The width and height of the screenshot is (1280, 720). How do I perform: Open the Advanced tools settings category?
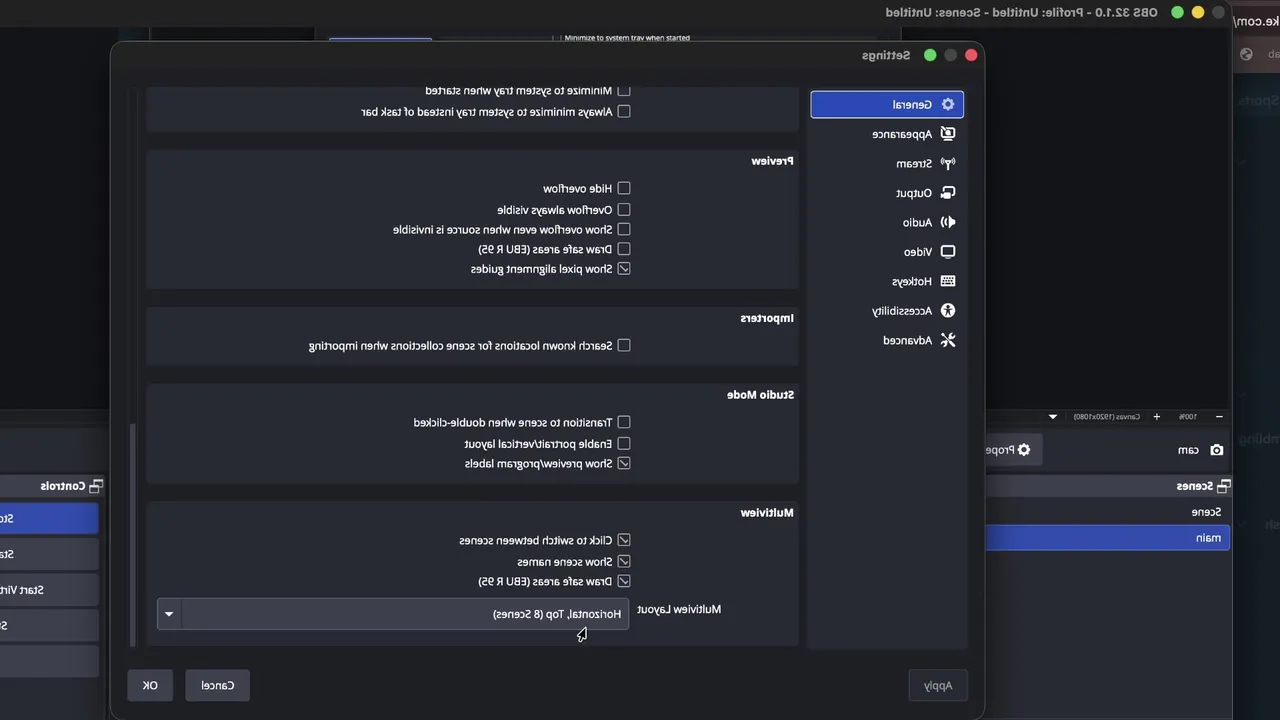[919, 340]
